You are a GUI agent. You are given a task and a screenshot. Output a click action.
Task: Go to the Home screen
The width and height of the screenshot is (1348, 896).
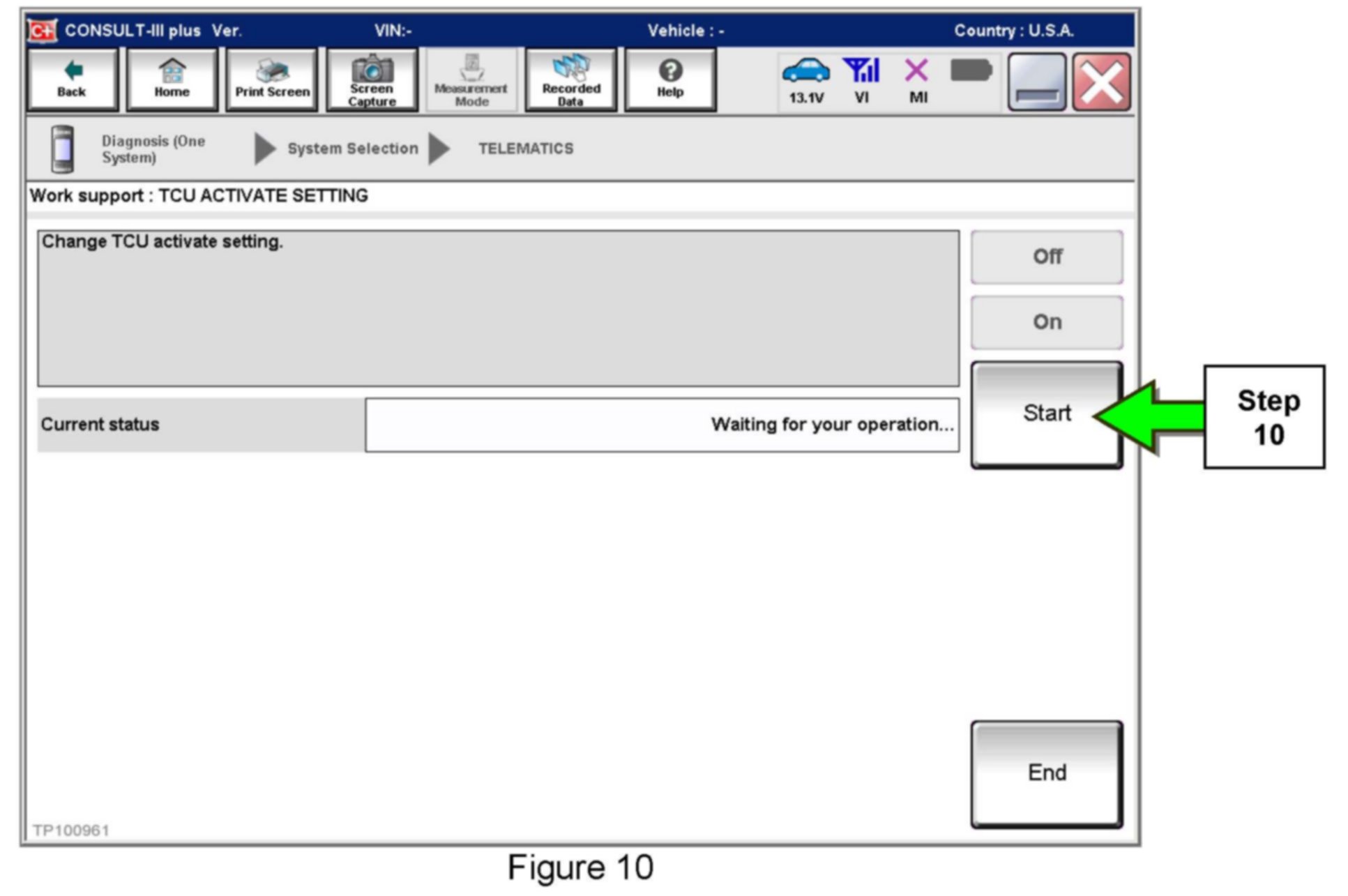(x=172, y=79)
